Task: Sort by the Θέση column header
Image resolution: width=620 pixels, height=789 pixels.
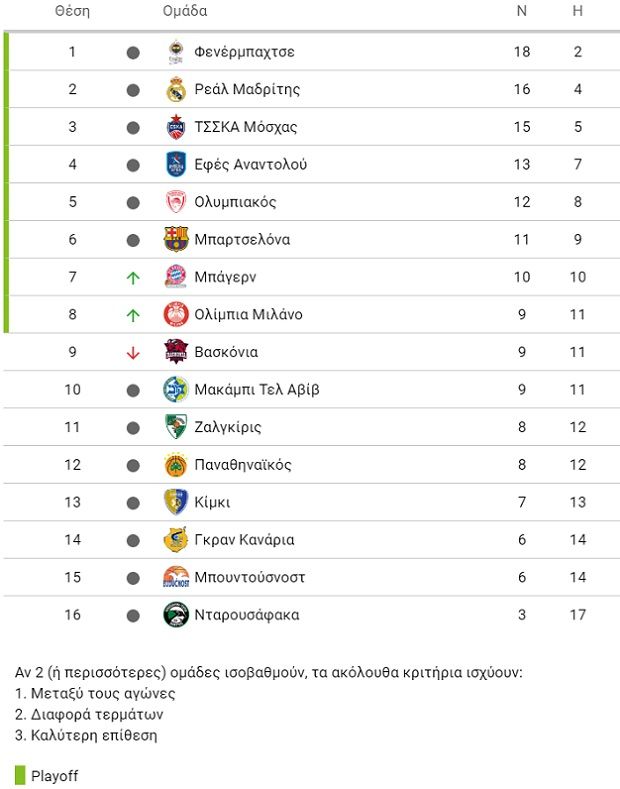Action: coord(72,12)
